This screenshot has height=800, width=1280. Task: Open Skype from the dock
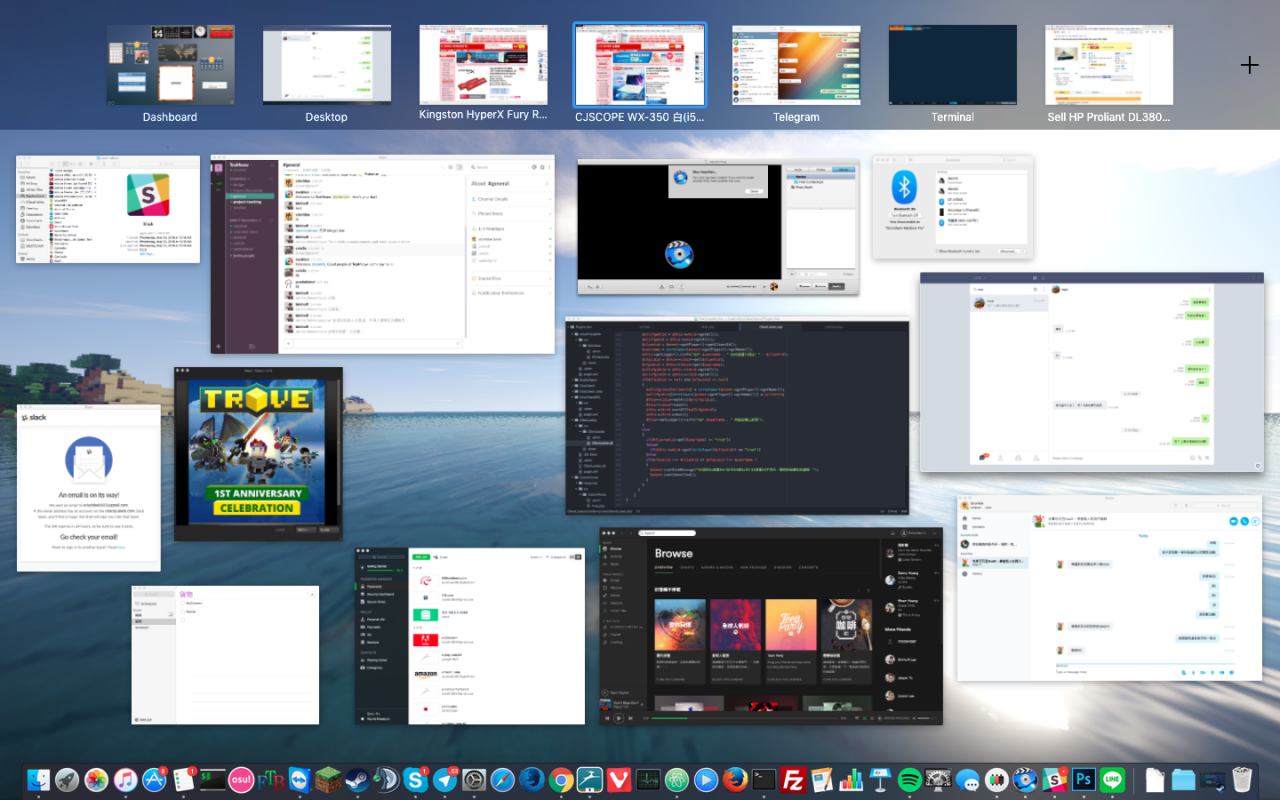(415, 780)
